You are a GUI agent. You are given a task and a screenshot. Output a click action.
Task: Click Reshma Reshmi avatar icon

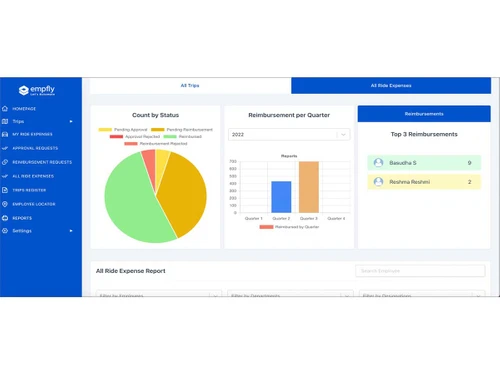(378, 182)
